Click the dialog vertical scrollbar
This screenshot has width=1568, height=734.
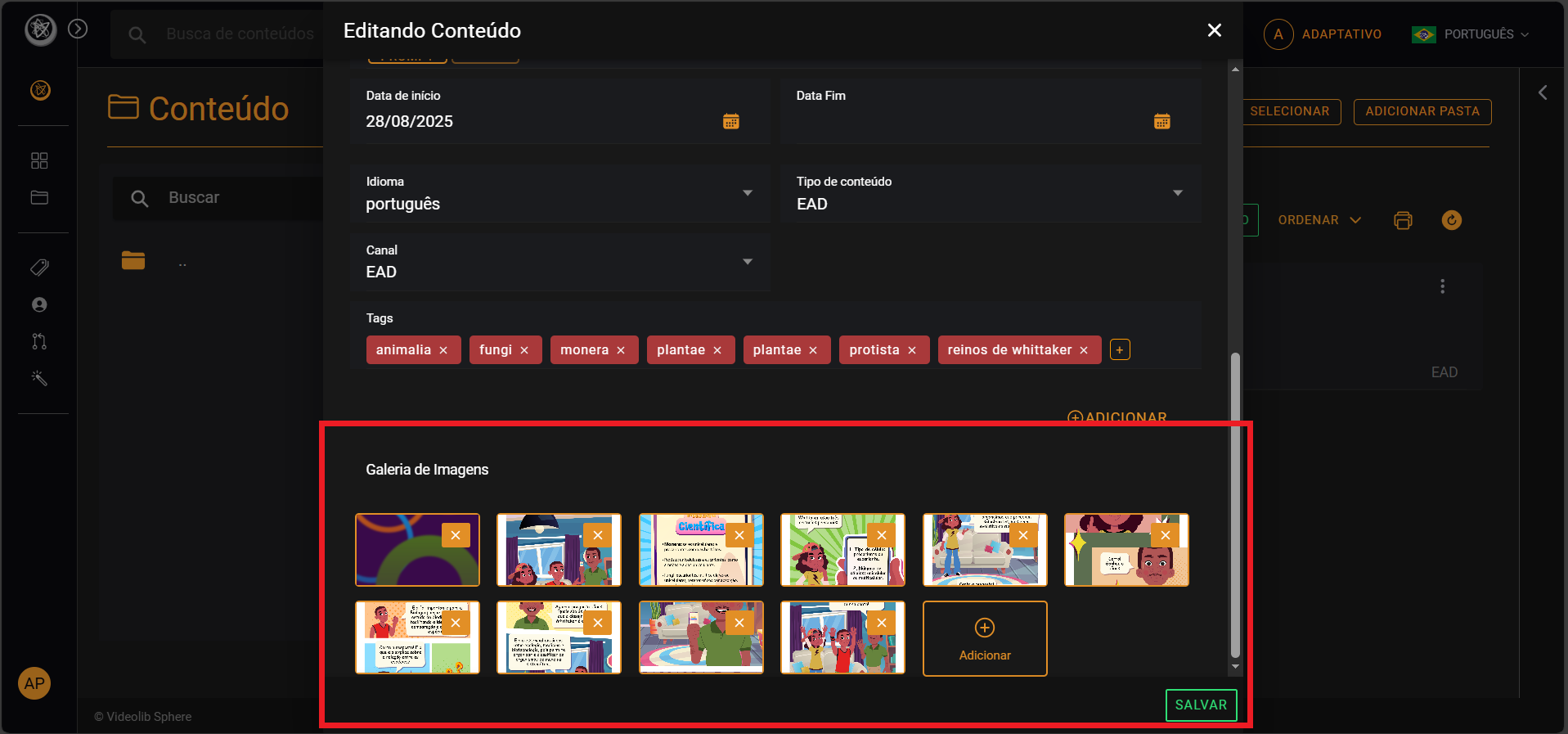[x=1235, y=505]
